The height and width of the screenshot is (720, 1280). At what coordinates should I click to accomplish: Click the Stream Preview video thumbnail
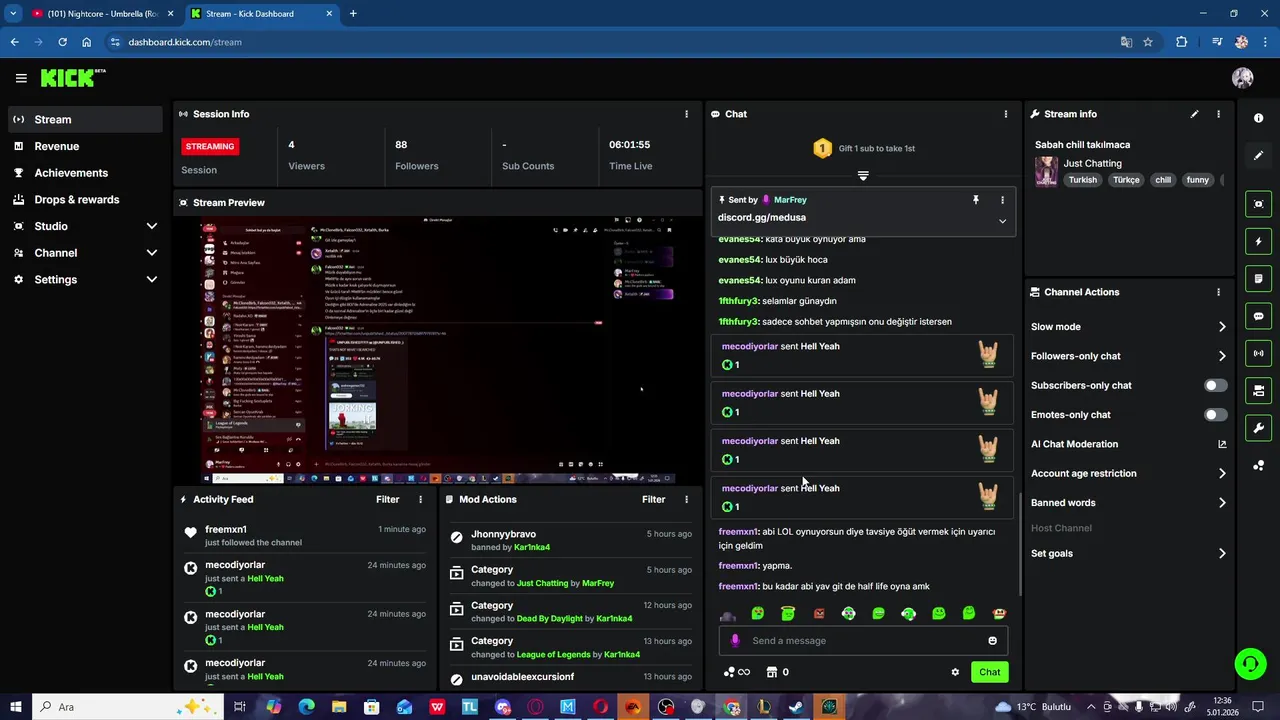(439, 349)
